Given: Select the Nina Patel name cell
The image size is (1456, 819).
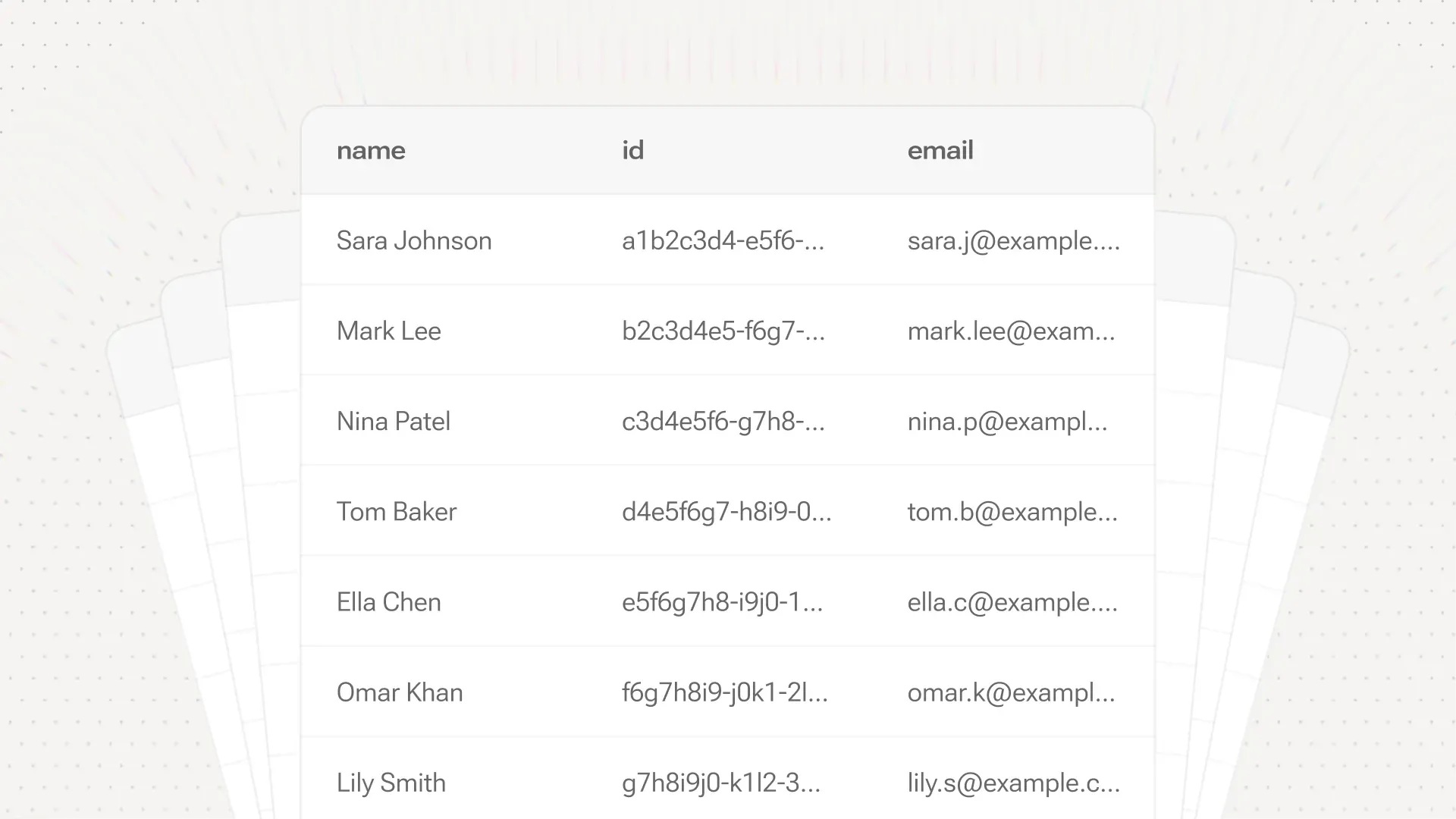Looking at the screenshot, I should pos(393,421).
